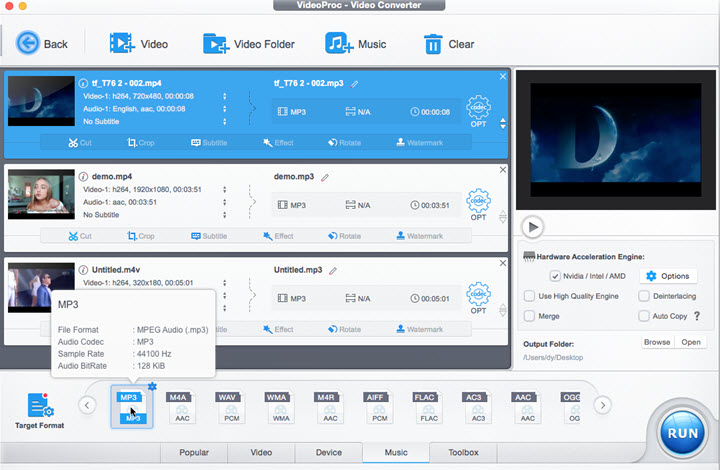Open Watermark tool for demo.mp4
Image resolution: width=720 pixels, height=470 pixels.
(420, 236)
